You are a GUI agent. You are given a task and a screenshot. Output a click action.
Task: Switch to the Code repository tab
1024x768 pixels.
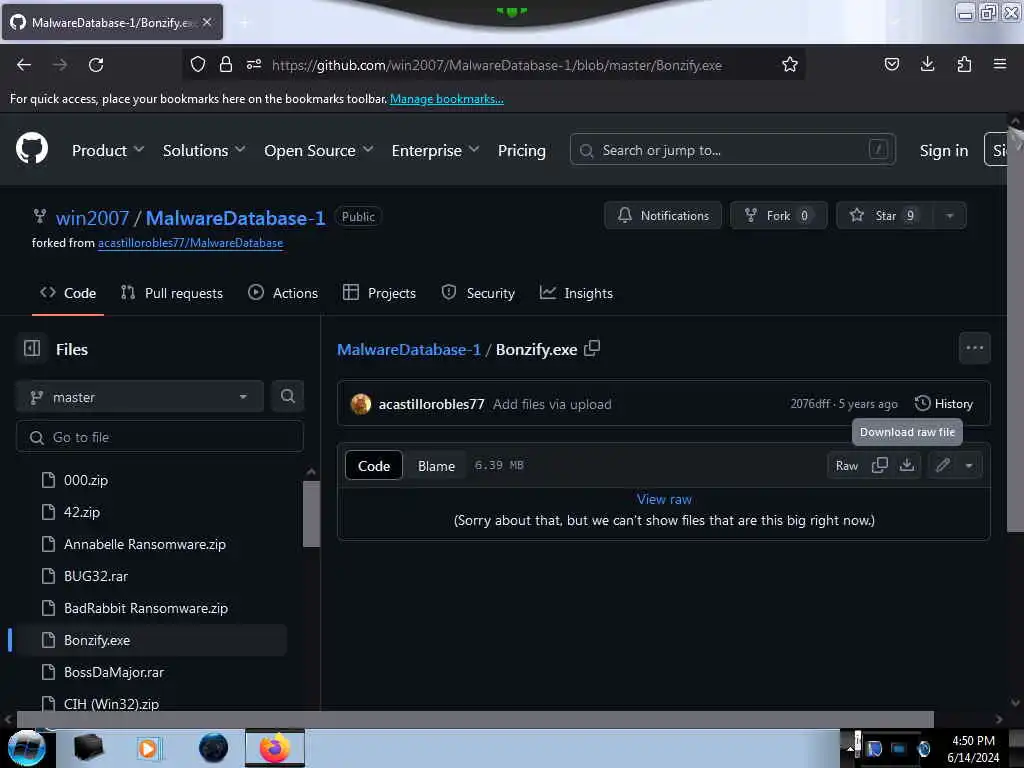68,293
